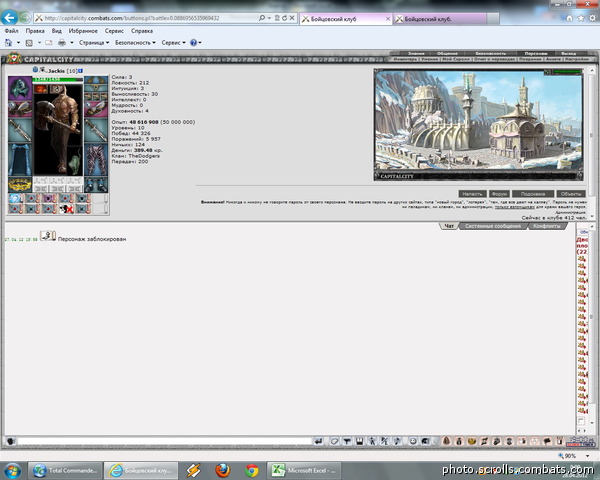Viewport: 600px width, 480px height.
Task: Click the save floppy disk chat icon
Action: (359, 441)
